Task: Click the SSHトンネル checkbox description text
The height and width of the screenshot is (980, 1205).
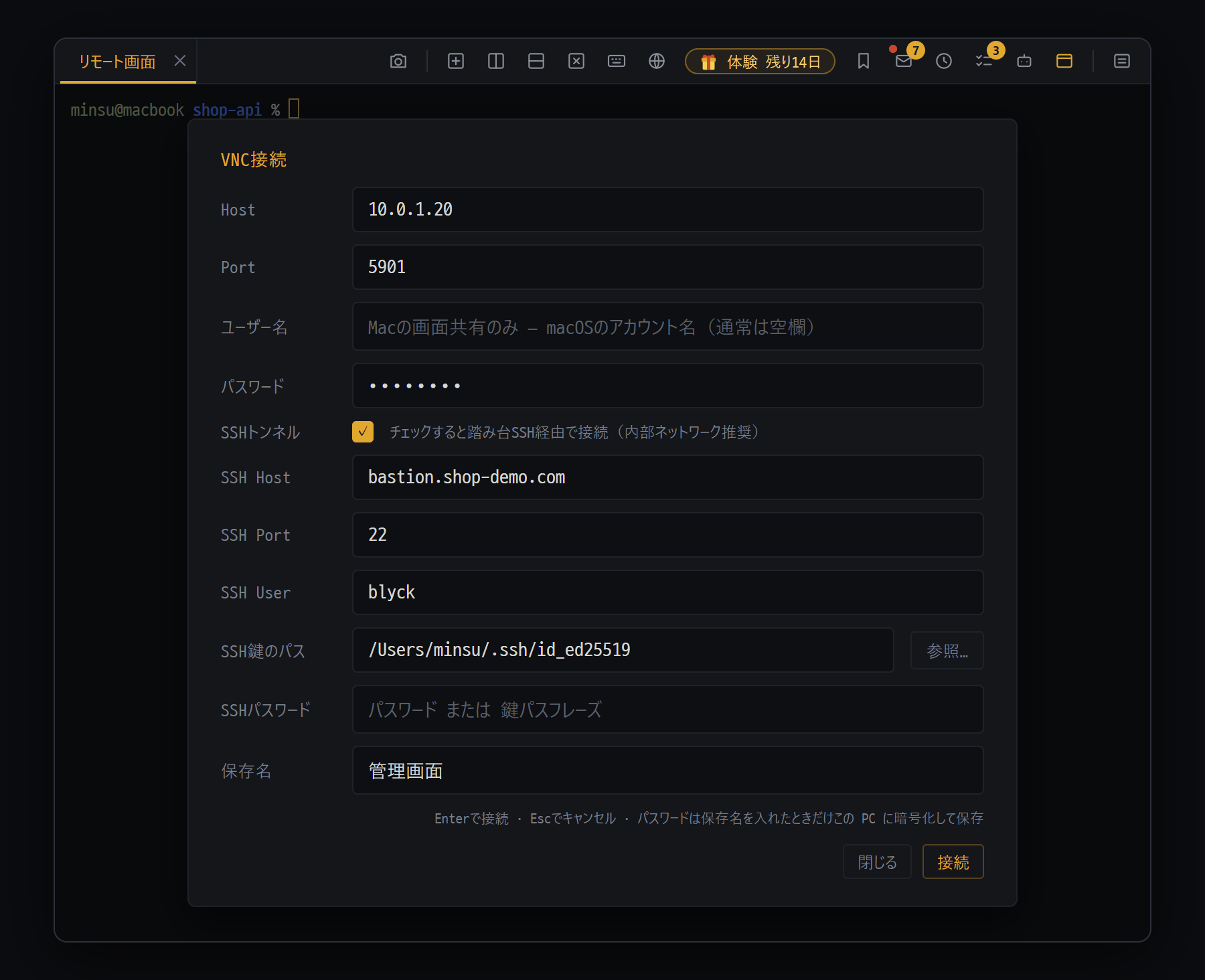Action: 574,432
